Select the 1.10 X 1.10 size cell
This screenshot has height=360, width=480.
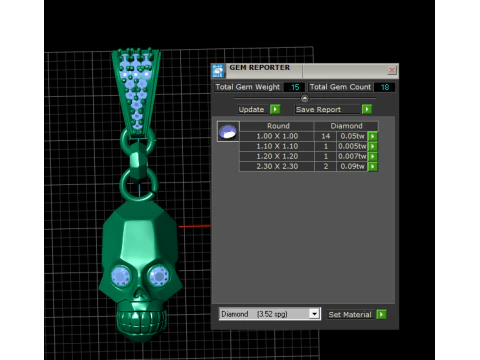click(277, 146)
